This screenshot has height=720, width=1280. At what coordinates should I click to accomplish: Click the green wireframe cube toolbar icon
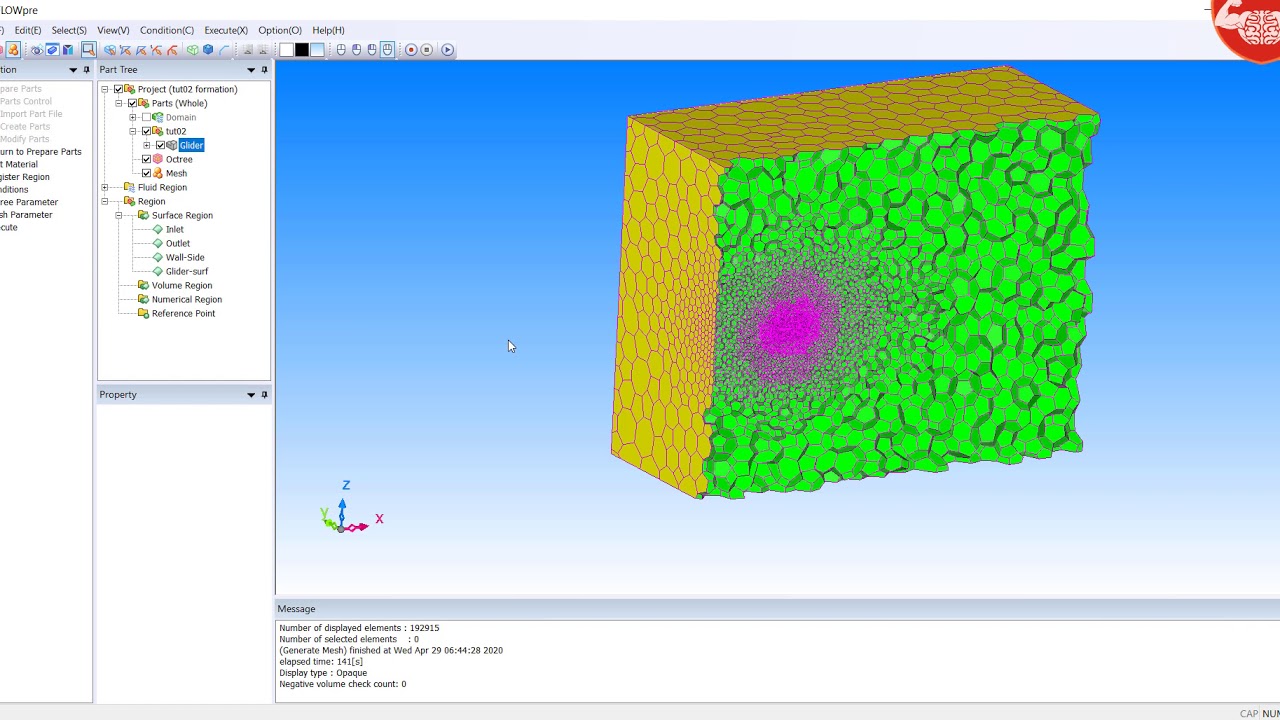(192, 50)
